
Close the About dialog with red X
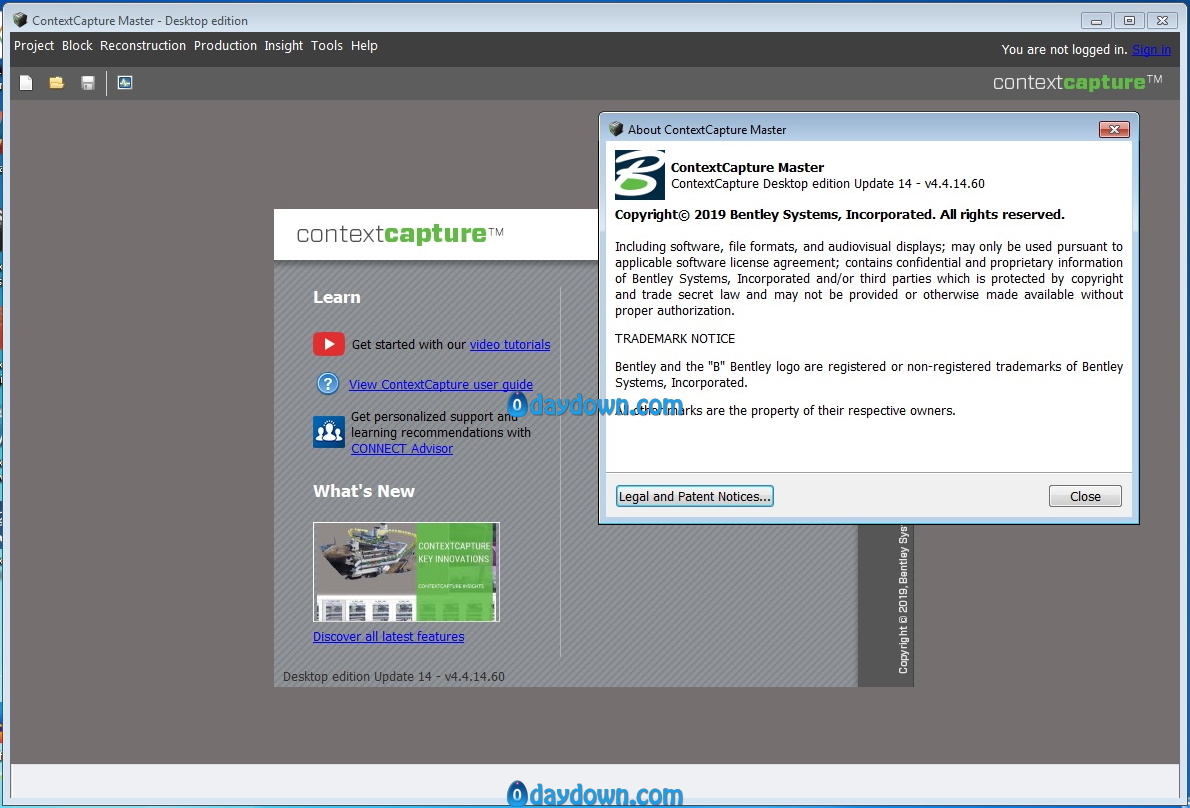coord(1114,130)
